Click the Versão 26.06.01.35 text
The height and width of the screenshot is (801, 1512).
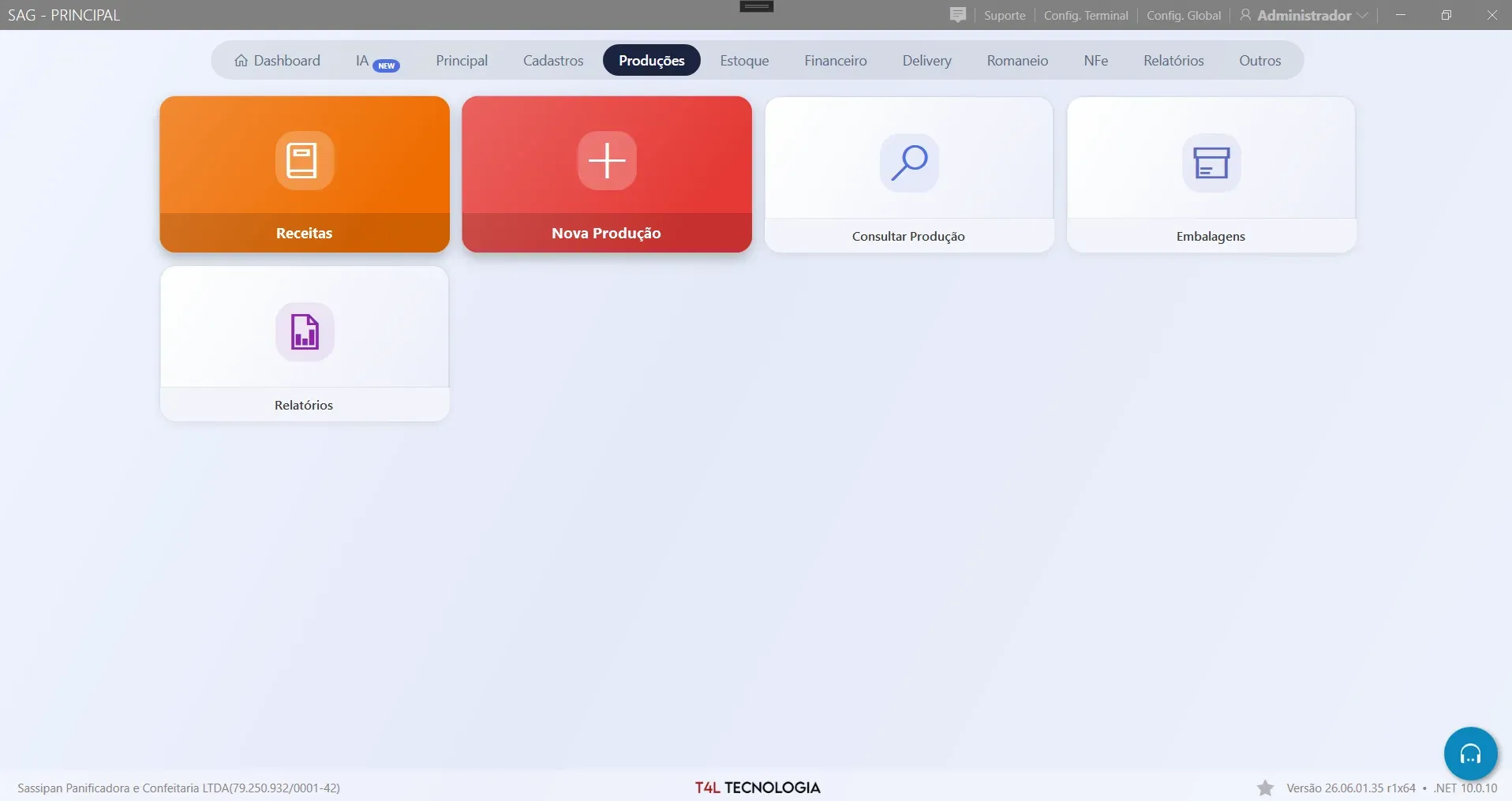click(x=1351, y=788)
